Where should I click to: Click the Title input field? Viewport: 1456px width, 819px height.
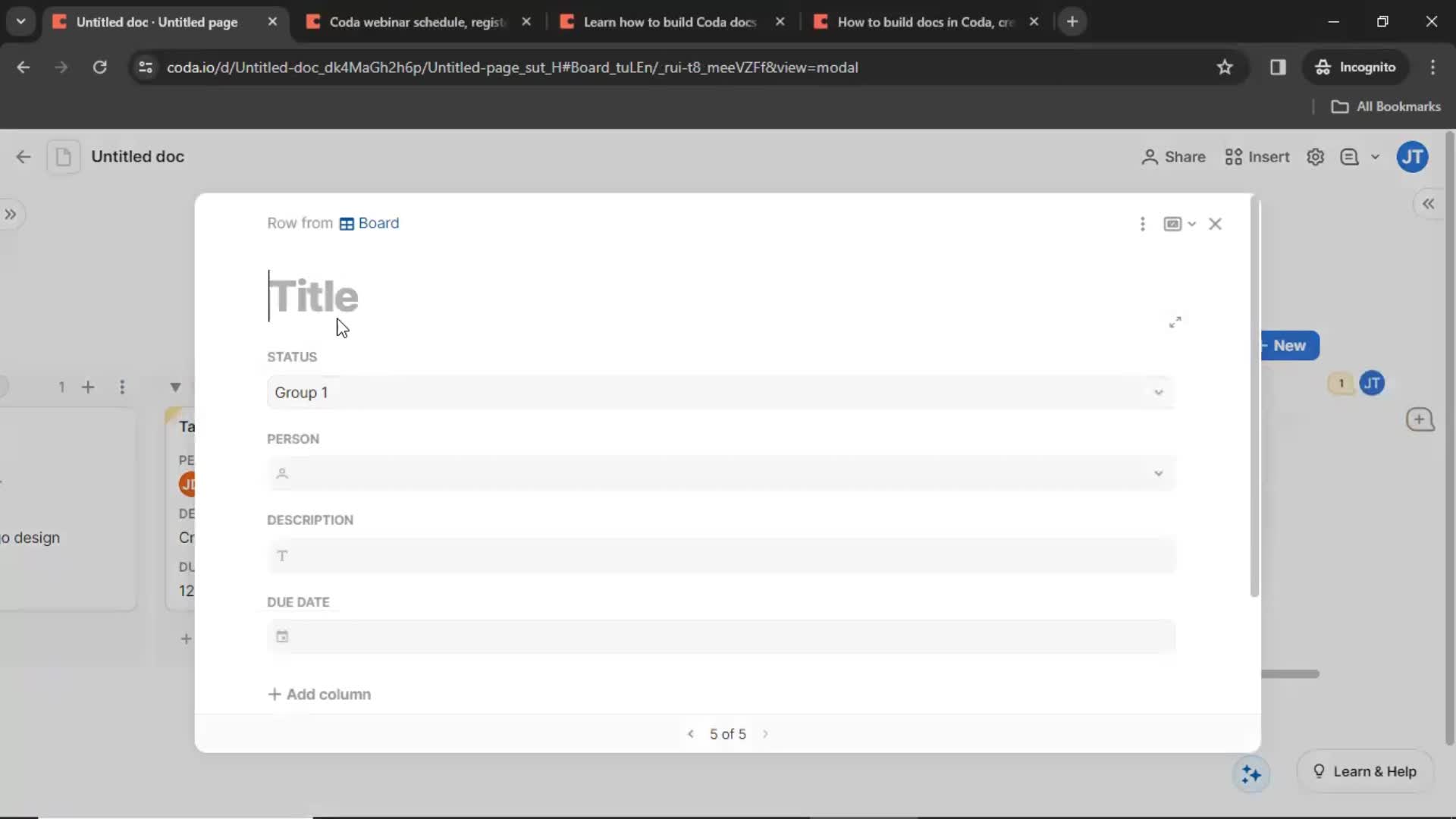click(312, 295)
